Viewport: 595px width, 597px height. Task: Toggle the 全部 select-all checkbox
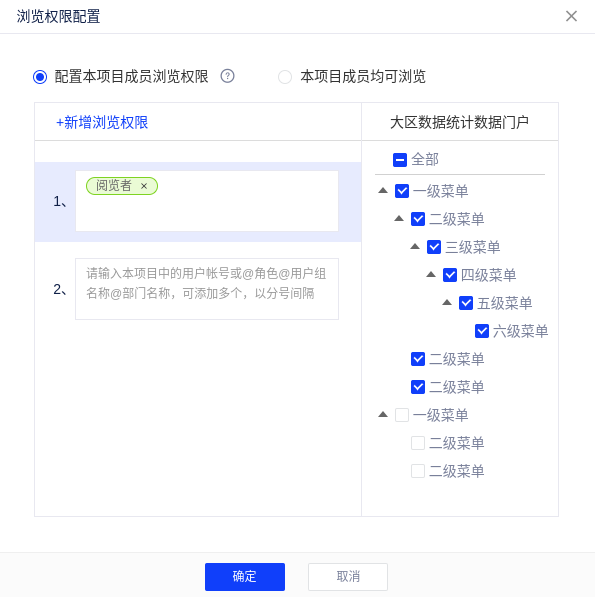[400, 160]
